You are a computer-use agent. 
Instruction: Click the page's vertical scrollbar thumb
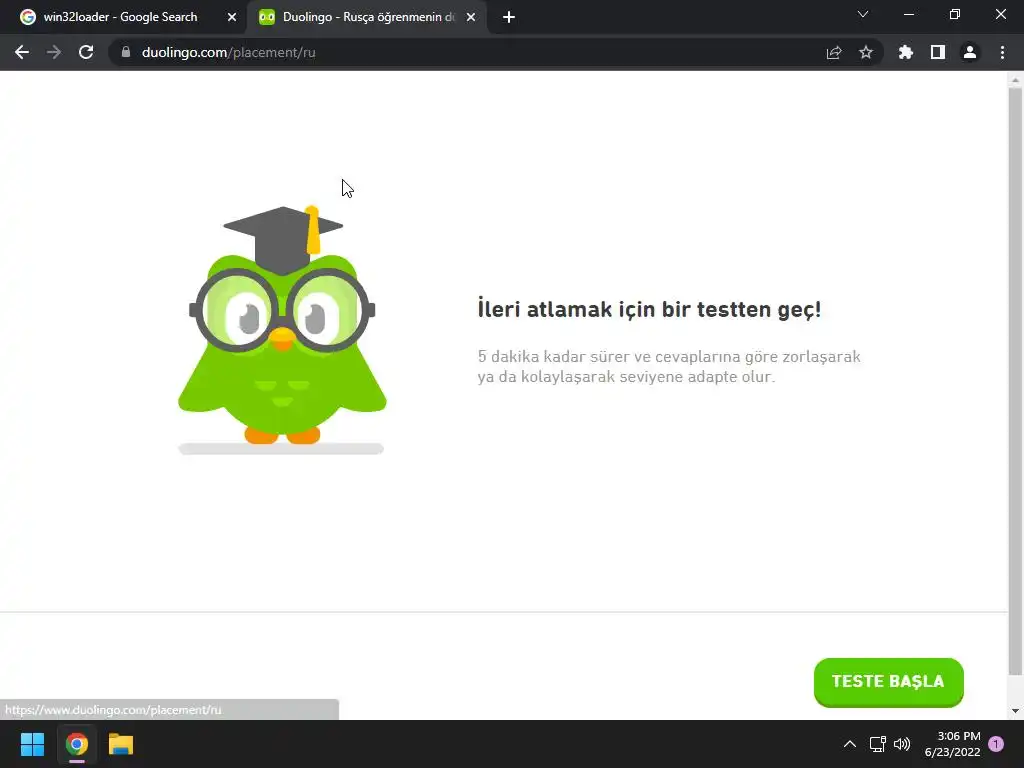coord(1015,382)
